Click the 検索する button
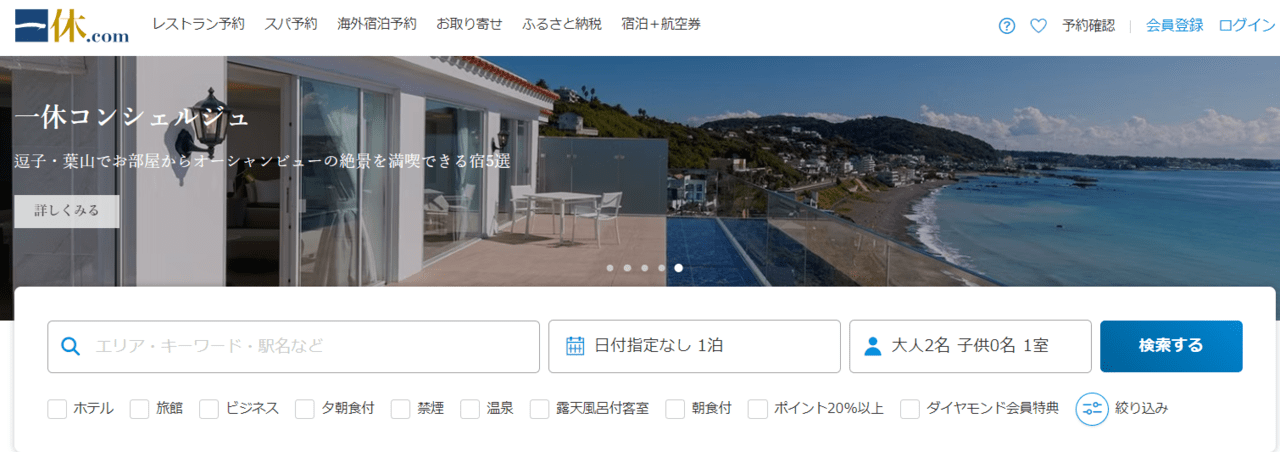This screenshot has width=1280, height=452. 1171,346
